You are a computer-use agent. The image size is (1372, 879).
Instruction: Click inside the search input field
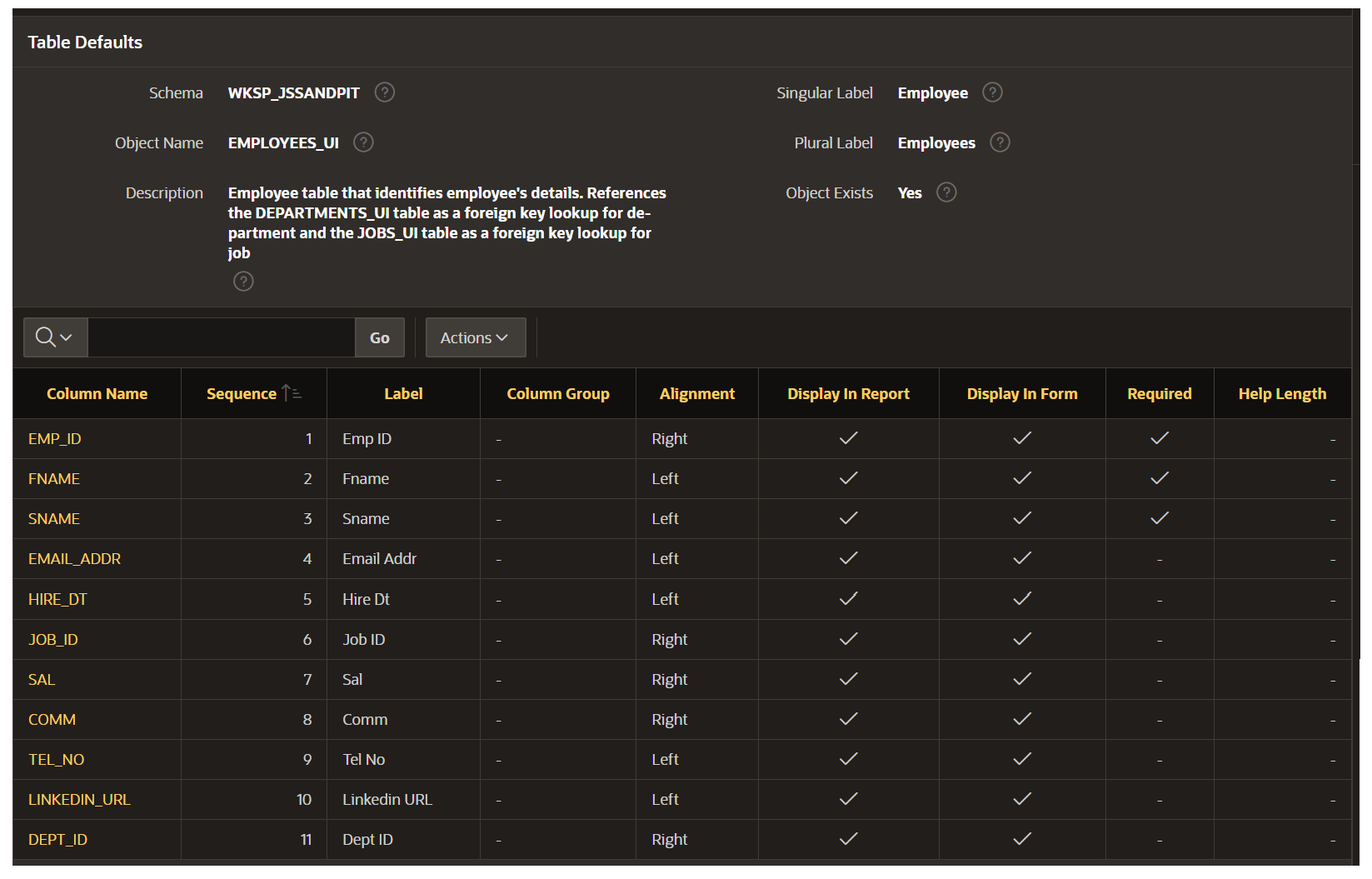point(221,337)
